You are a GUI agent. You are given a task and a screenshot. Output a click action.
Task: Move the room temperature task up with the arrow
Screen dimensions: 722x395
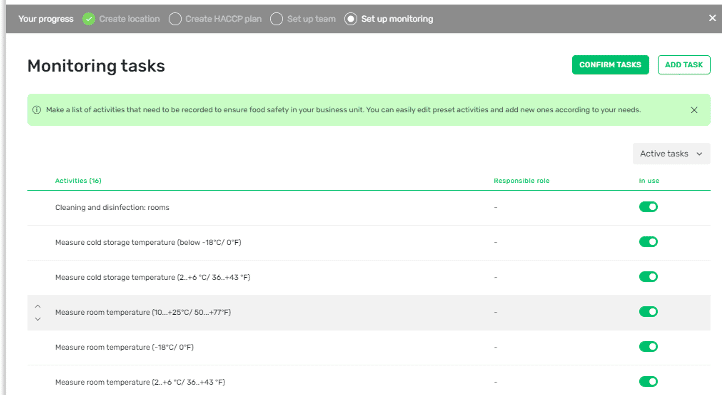click(x=38, y=306)
